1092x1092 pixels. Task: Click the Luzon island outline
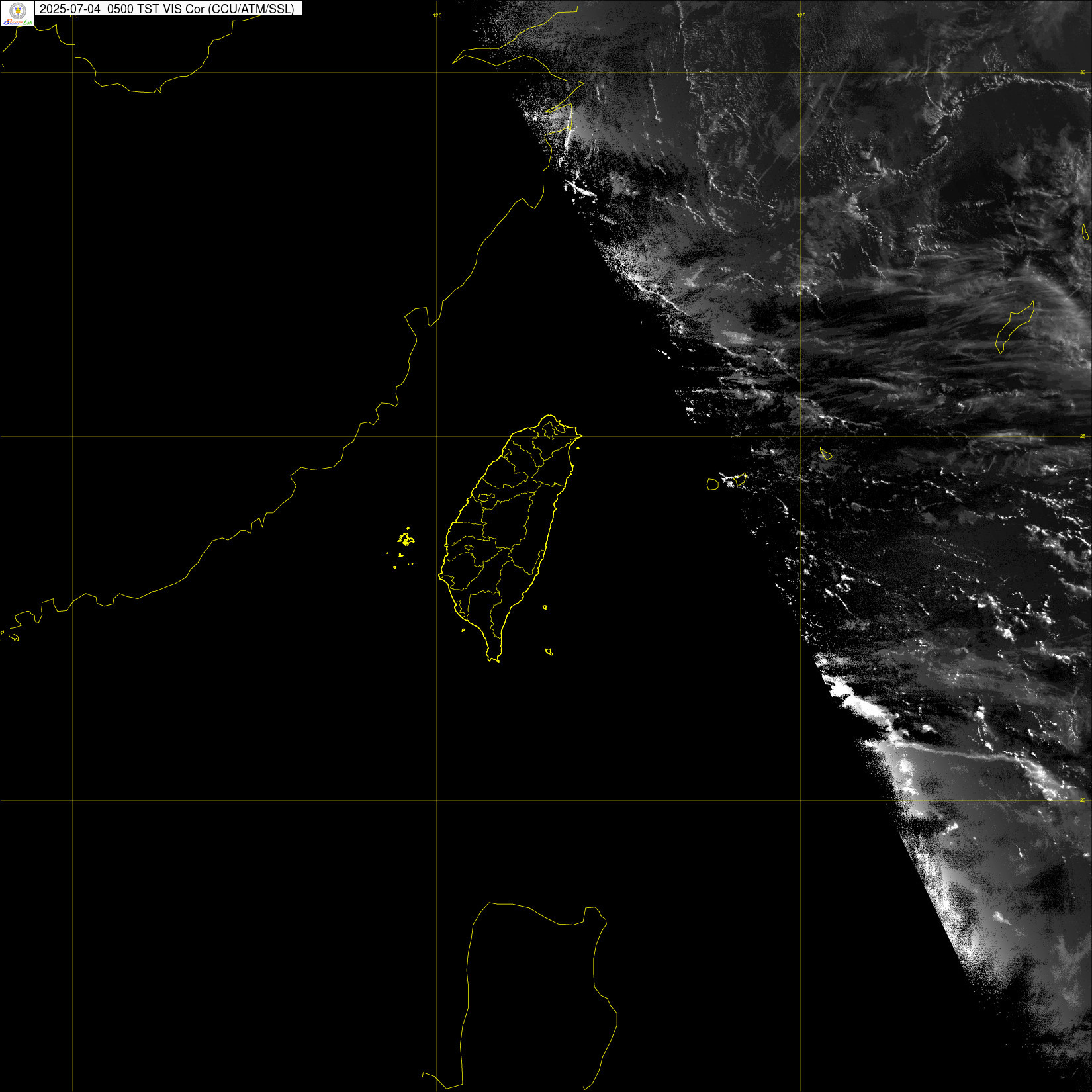pyautogui.click(x=520, y=996)
